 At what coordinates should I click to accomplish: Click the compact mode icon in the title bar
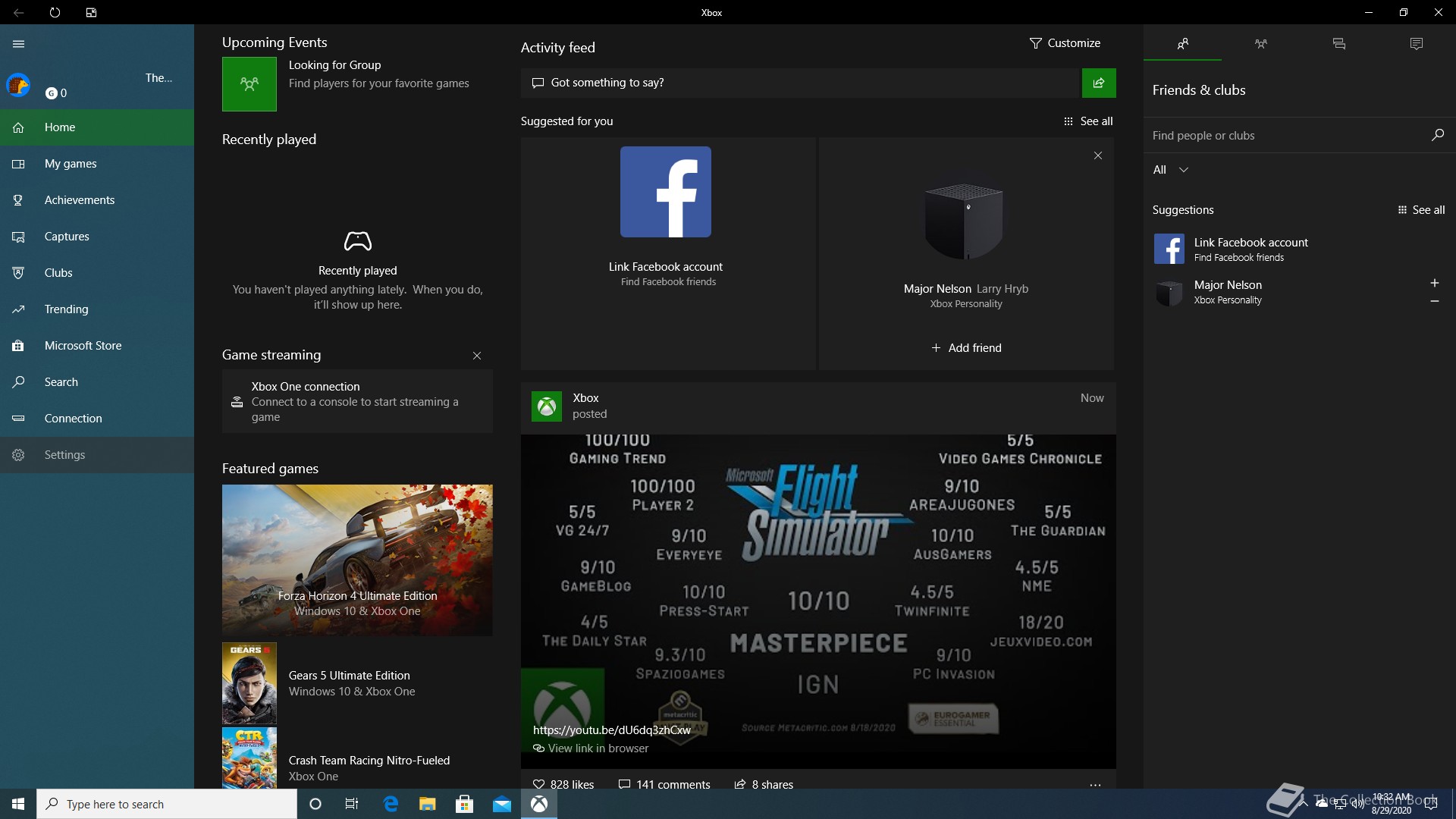pyautogui.click(x=91, y=12)
